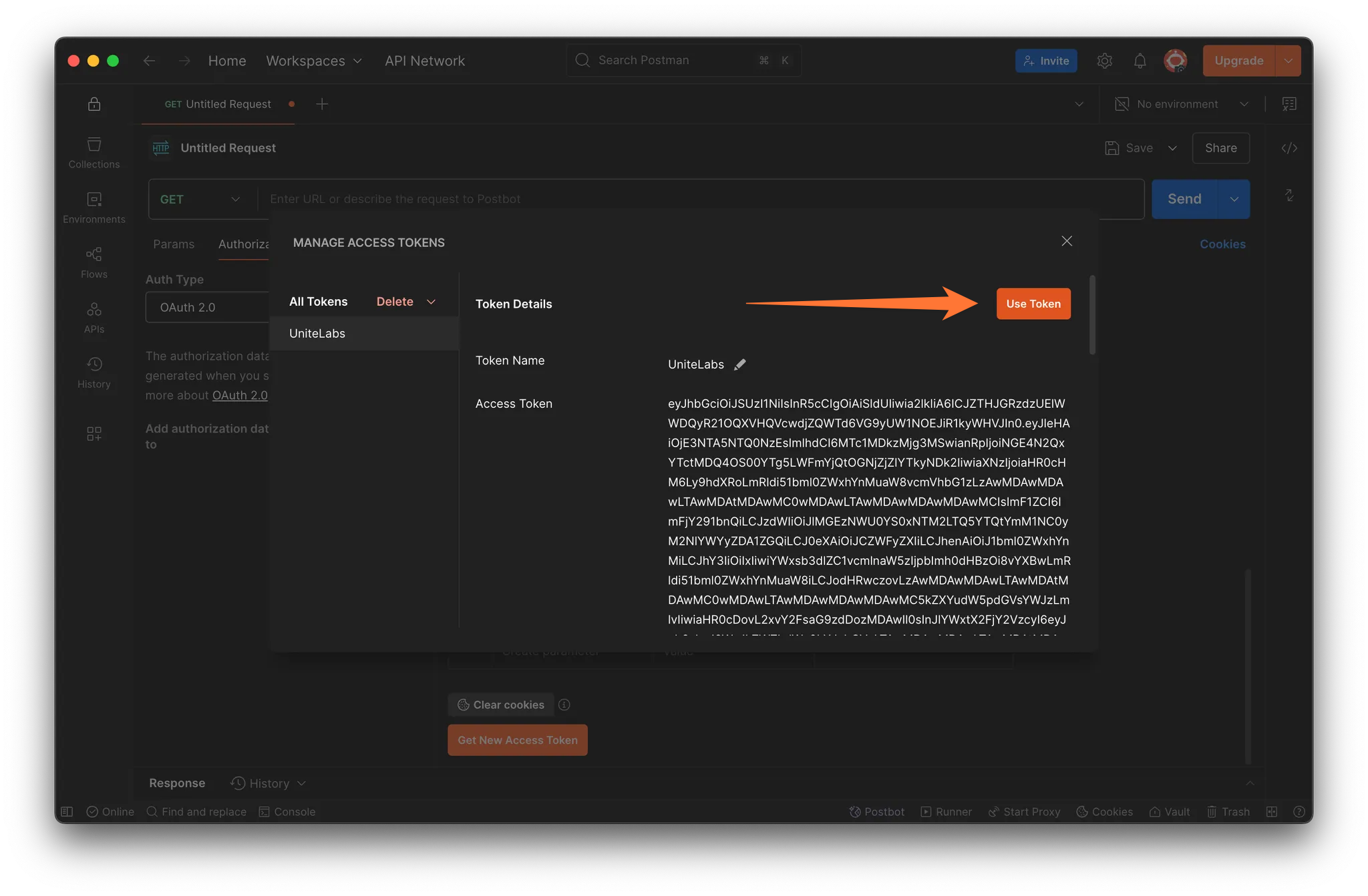This screenshot has width=1368, height=896.
Task: Click the Send button
Action: (1184, 199)
